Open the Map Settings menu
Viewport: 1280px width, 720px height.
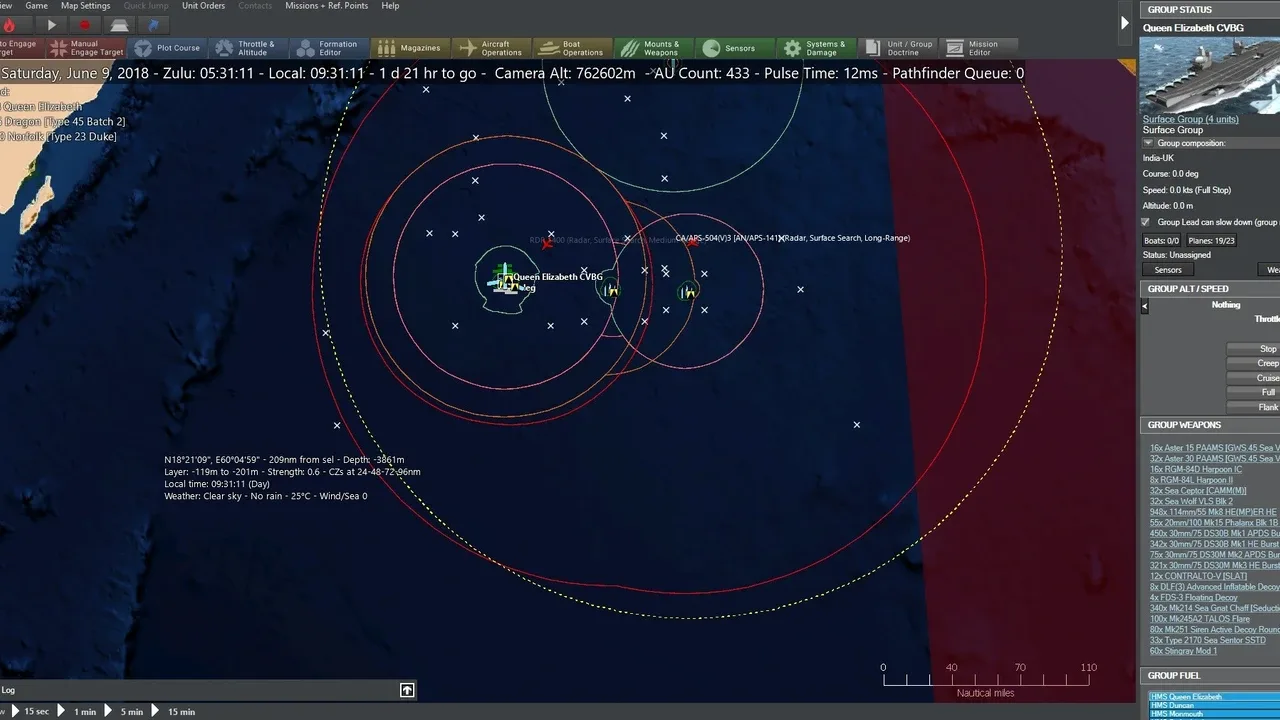click(x=85, y=6)
